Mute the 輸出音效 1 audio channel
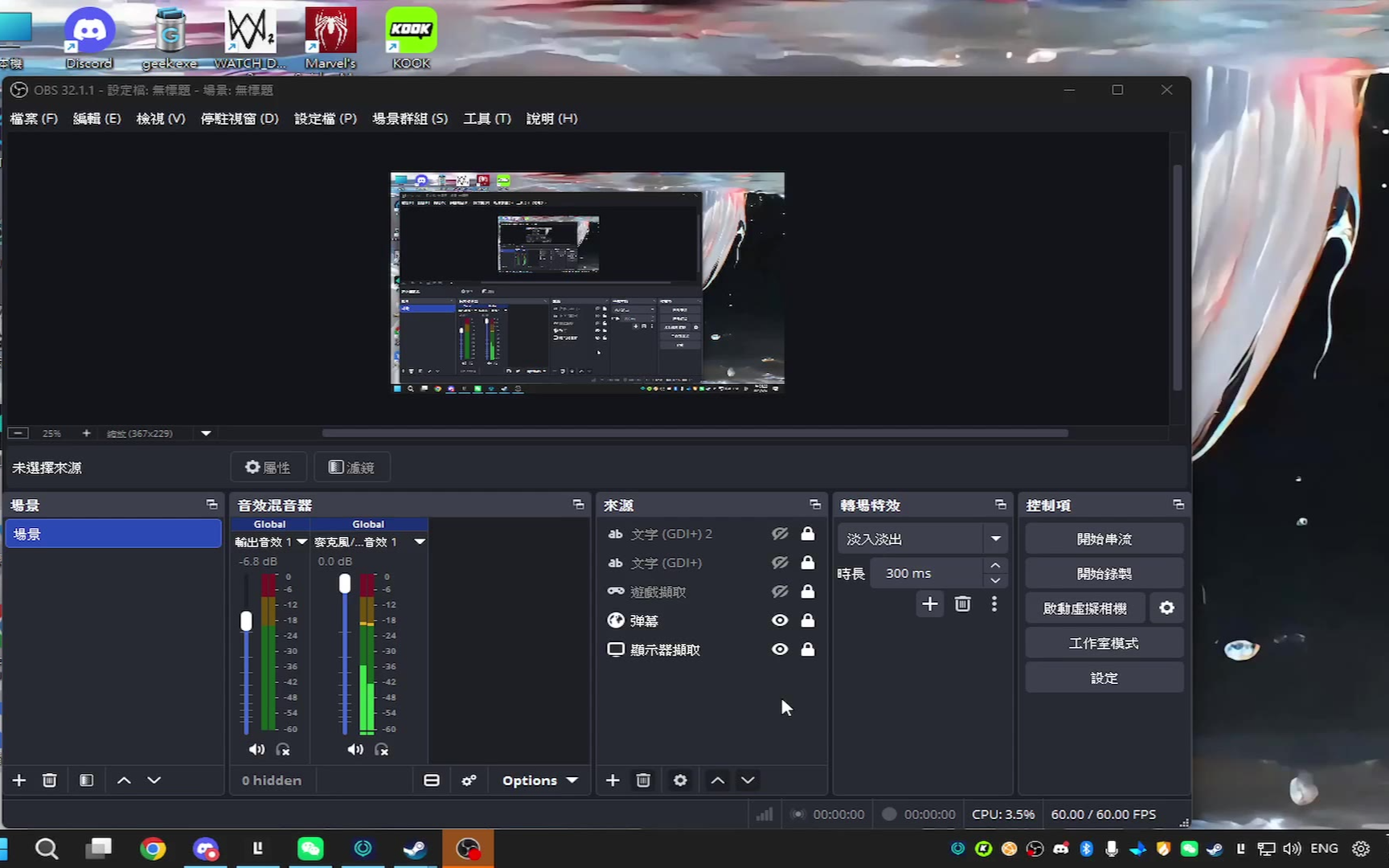 (x=256, y=749)
